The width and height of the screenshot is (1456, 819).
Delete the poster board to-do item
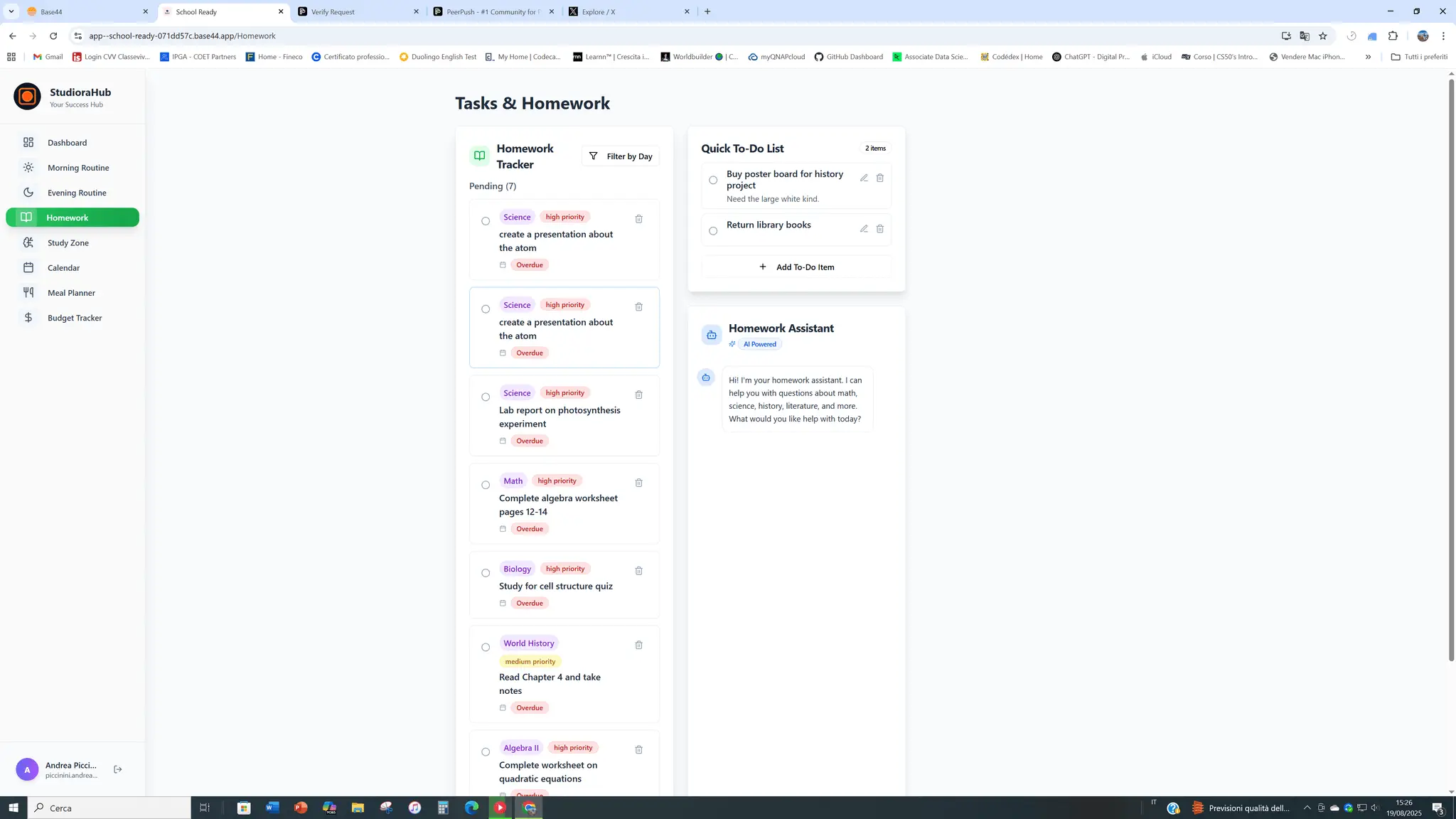pos(879,178)
